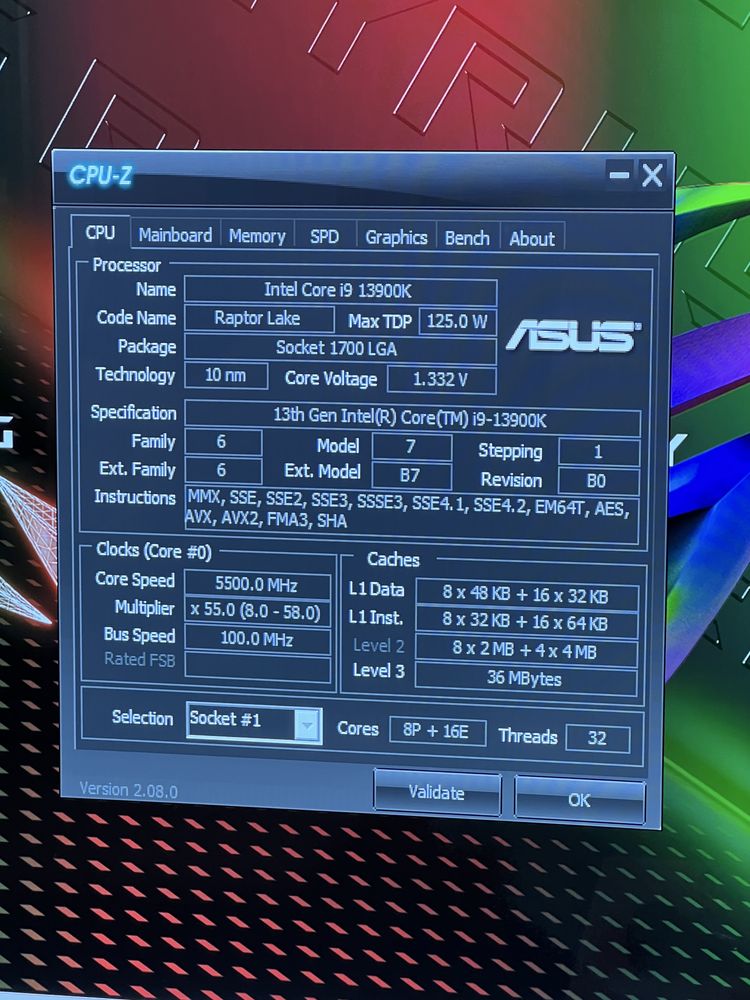Click the Cores value 8P + 16E
Screen dimensions: 750x1000
coord(438,732)
